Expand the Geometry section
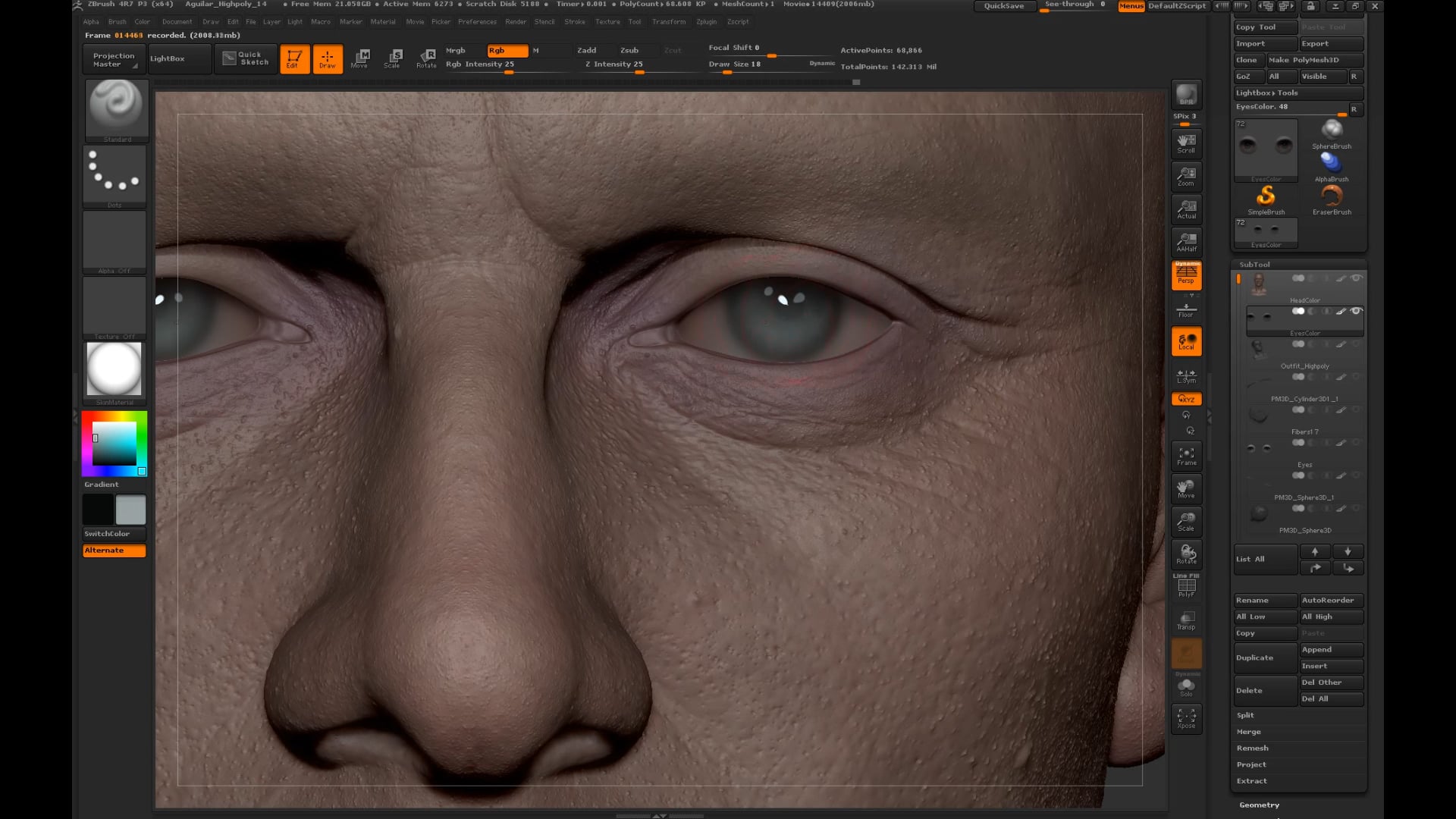The image size is (1456, 819). 1259,805
